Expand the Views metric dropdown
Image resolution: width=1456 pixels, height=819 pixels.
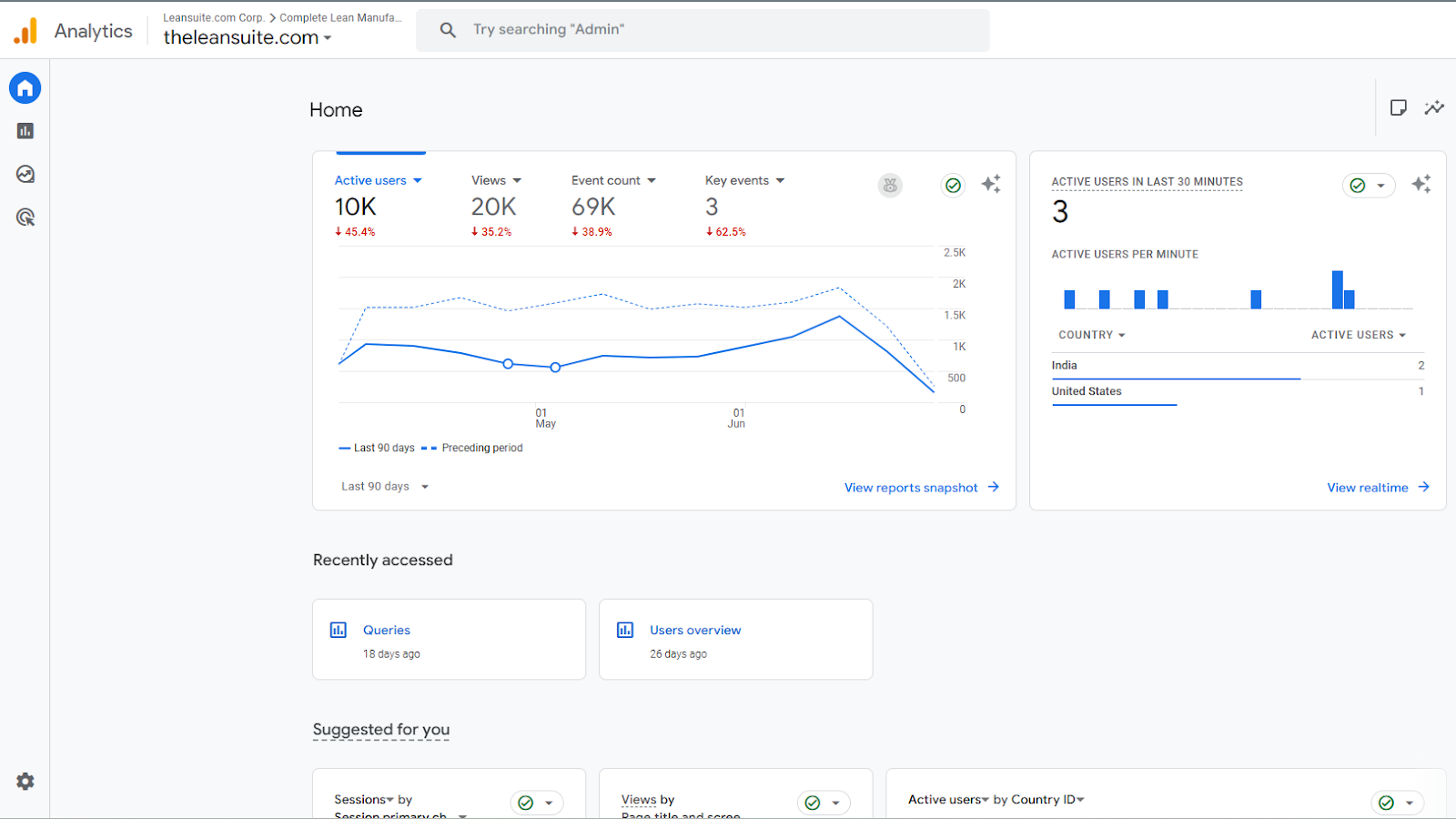[517, 180]
